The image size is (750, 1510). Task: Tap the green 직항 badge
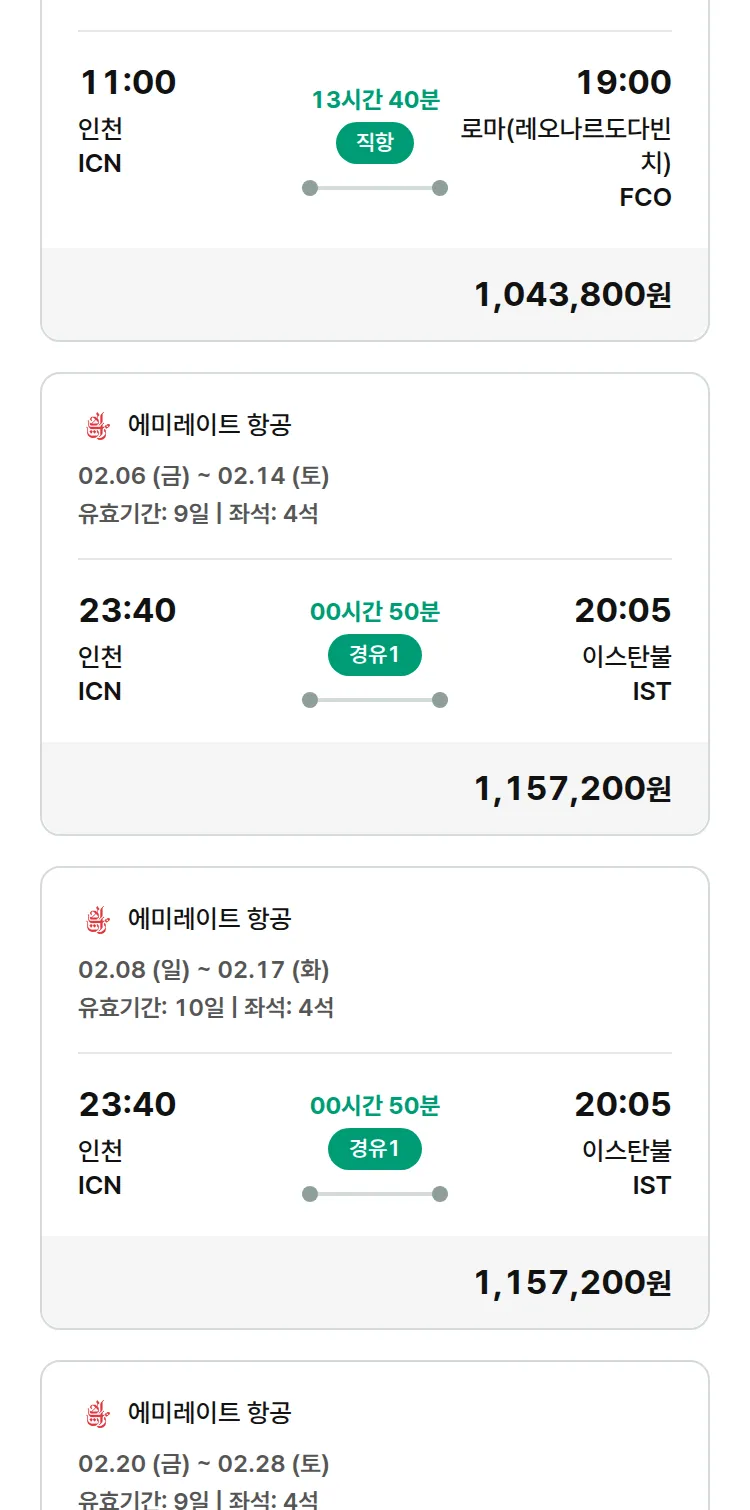point(375,143)
